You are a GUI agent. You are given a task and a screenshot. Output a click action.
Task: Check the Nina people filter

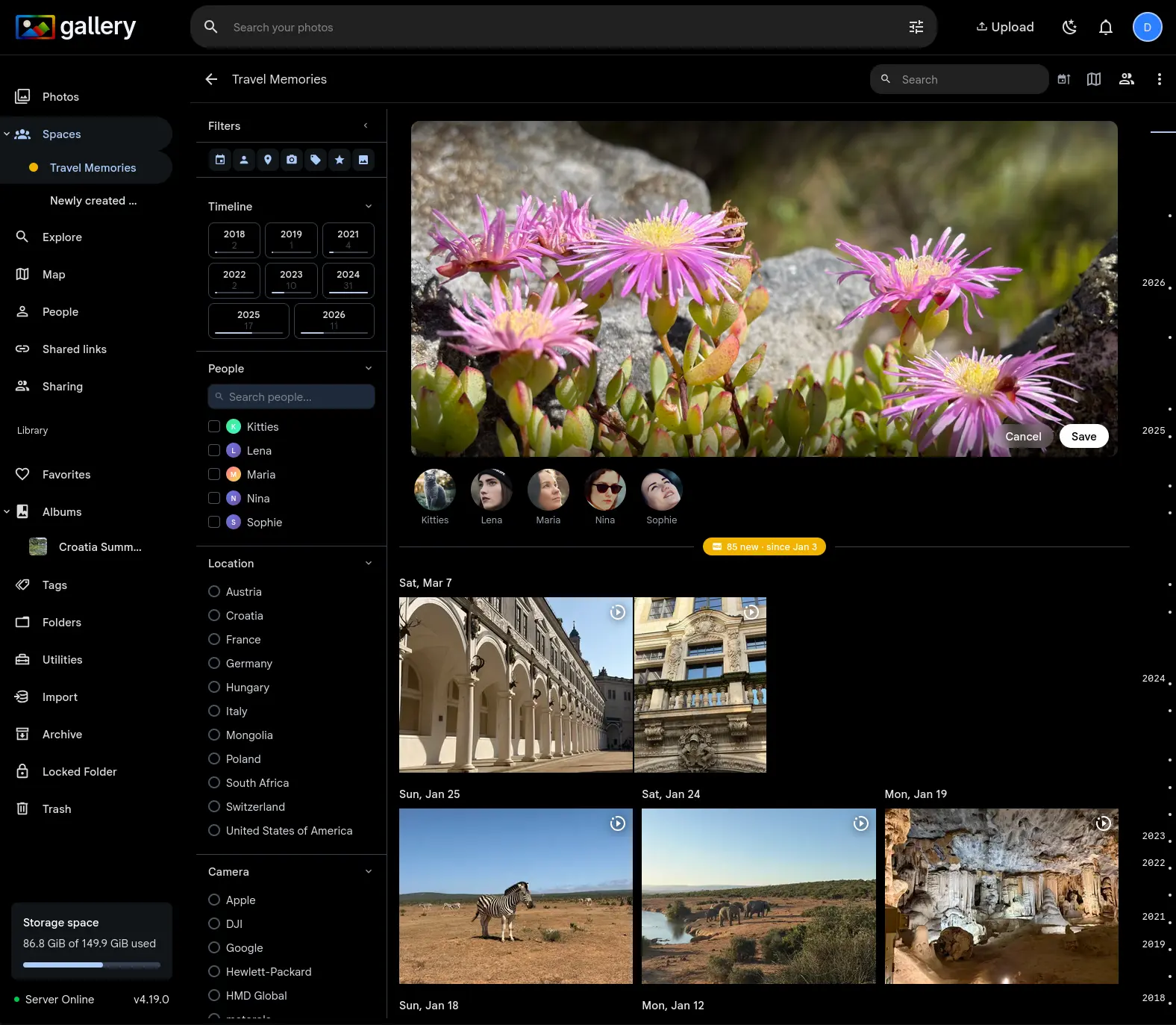point(214,498)
